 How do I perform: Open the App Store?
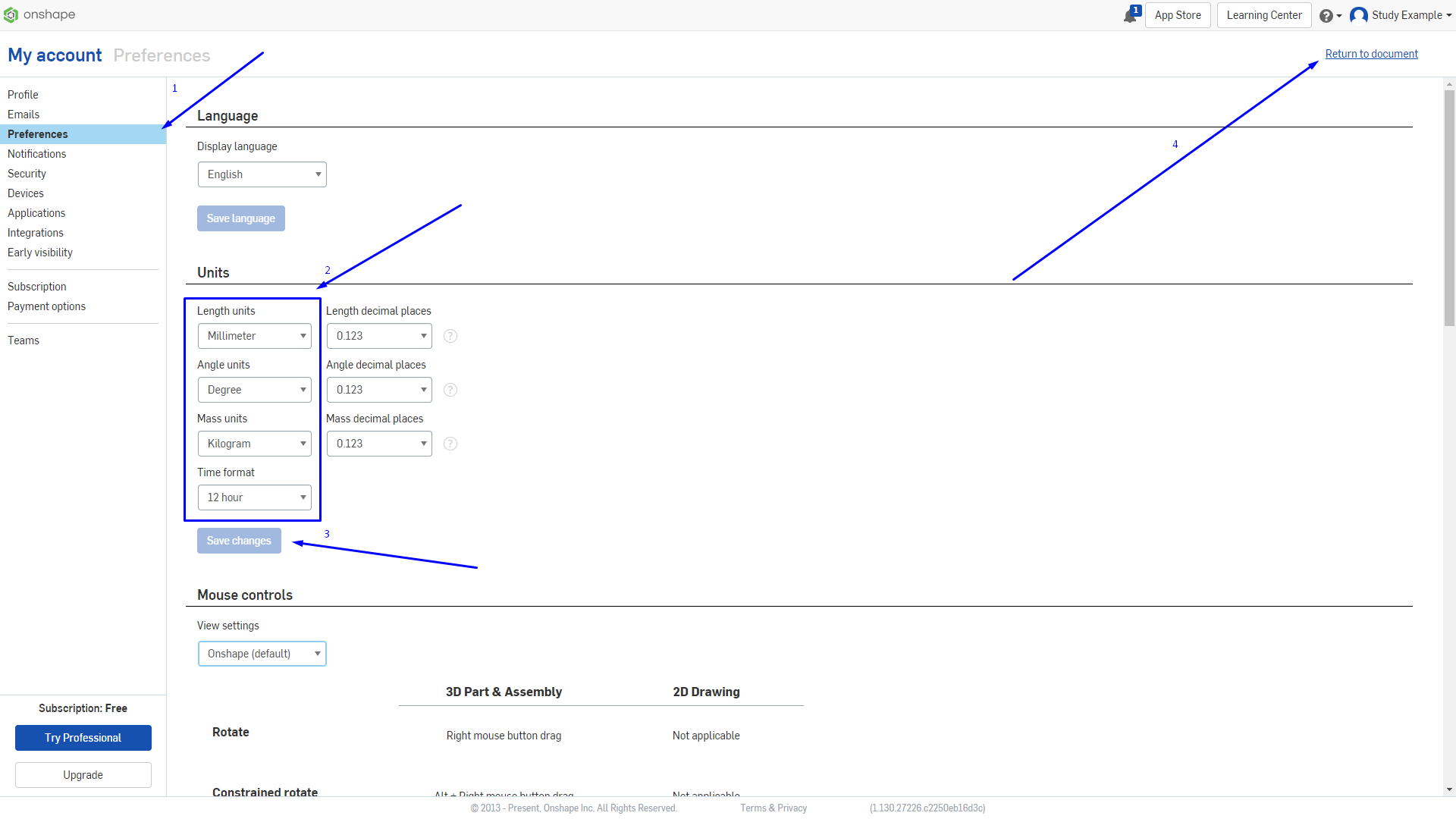tap(1178, 15)
